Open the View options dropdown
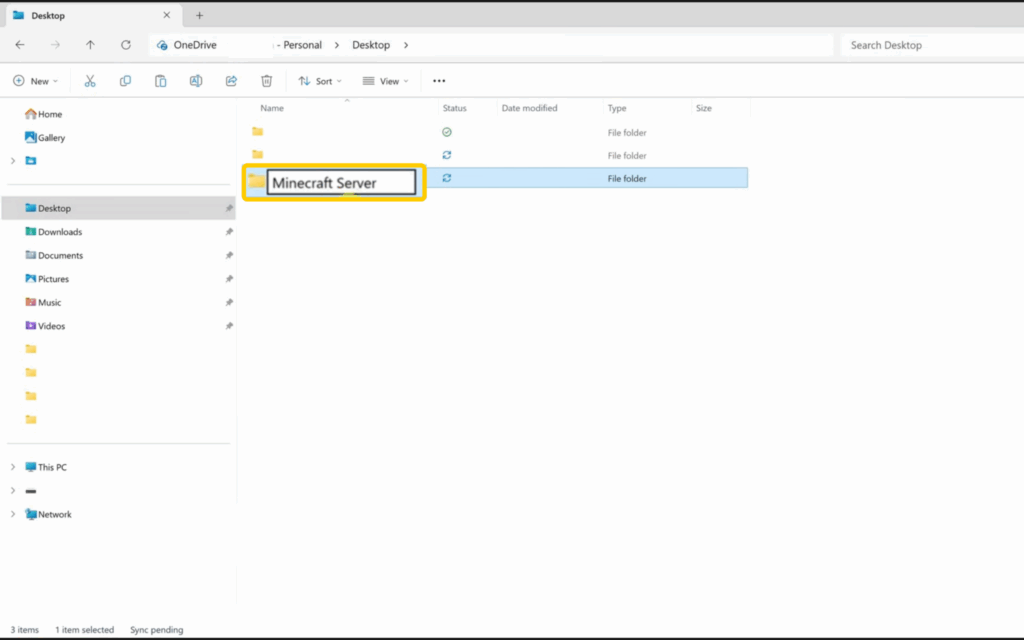 pos(385,81)
